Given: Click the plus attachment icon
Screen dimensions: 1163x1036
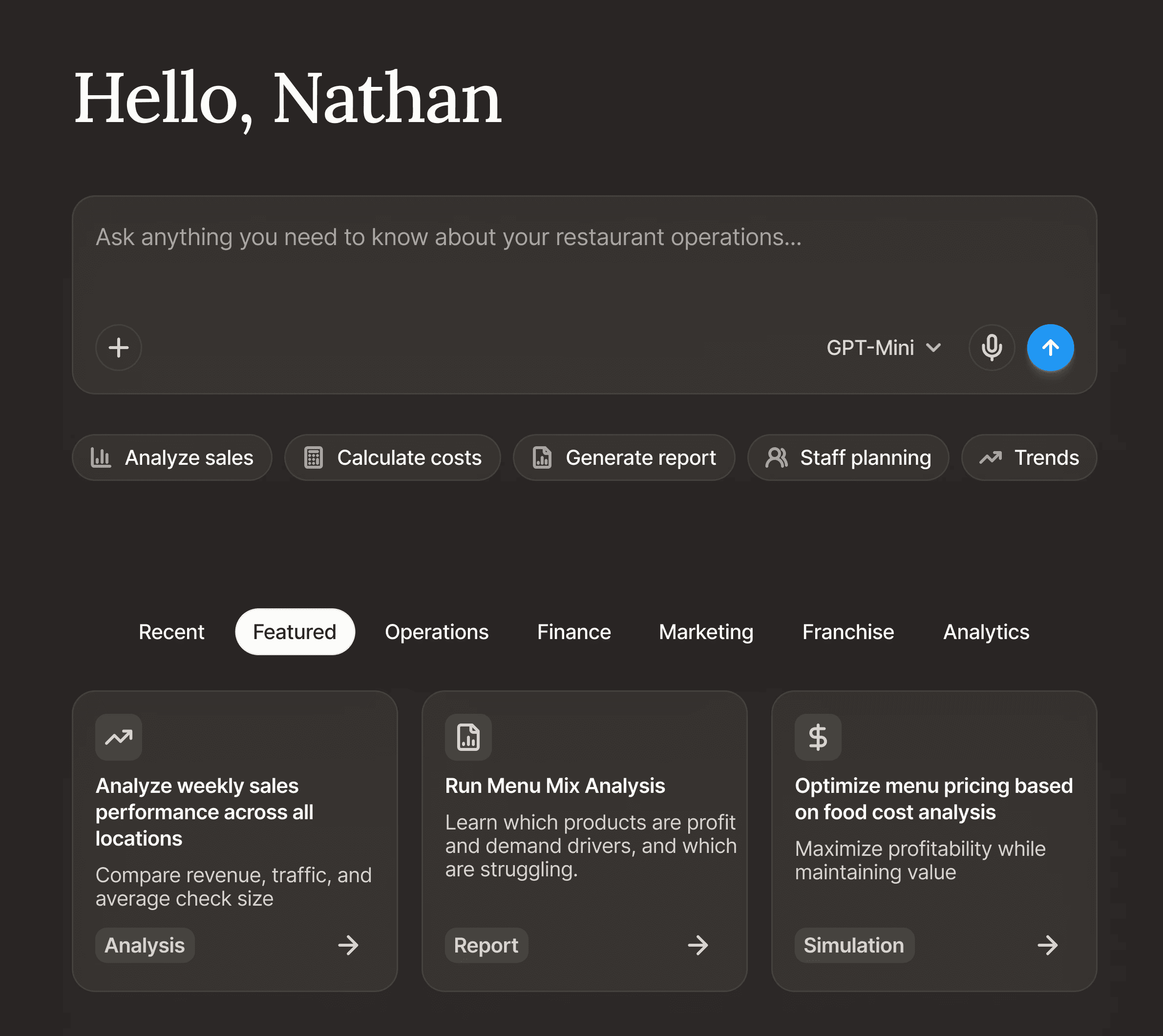Looking at the screenshot, I should pos(119,347).
